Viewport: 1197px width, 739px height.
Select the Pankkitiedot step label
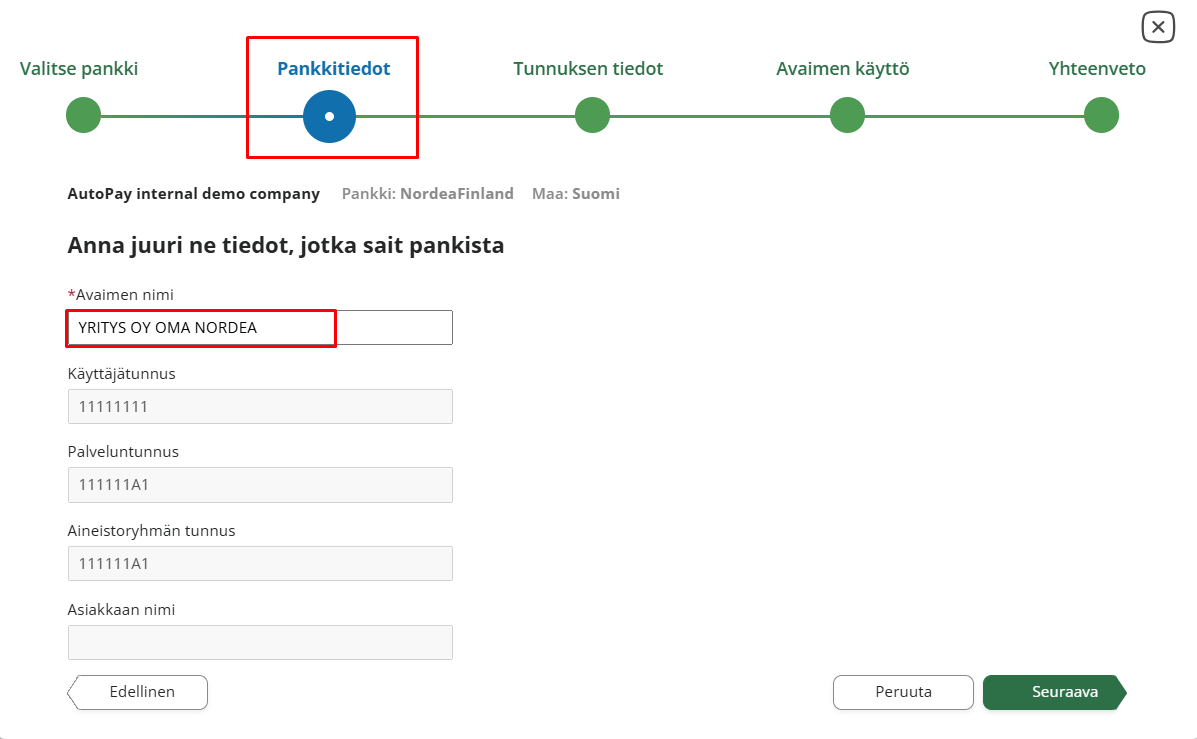(333, 69)
